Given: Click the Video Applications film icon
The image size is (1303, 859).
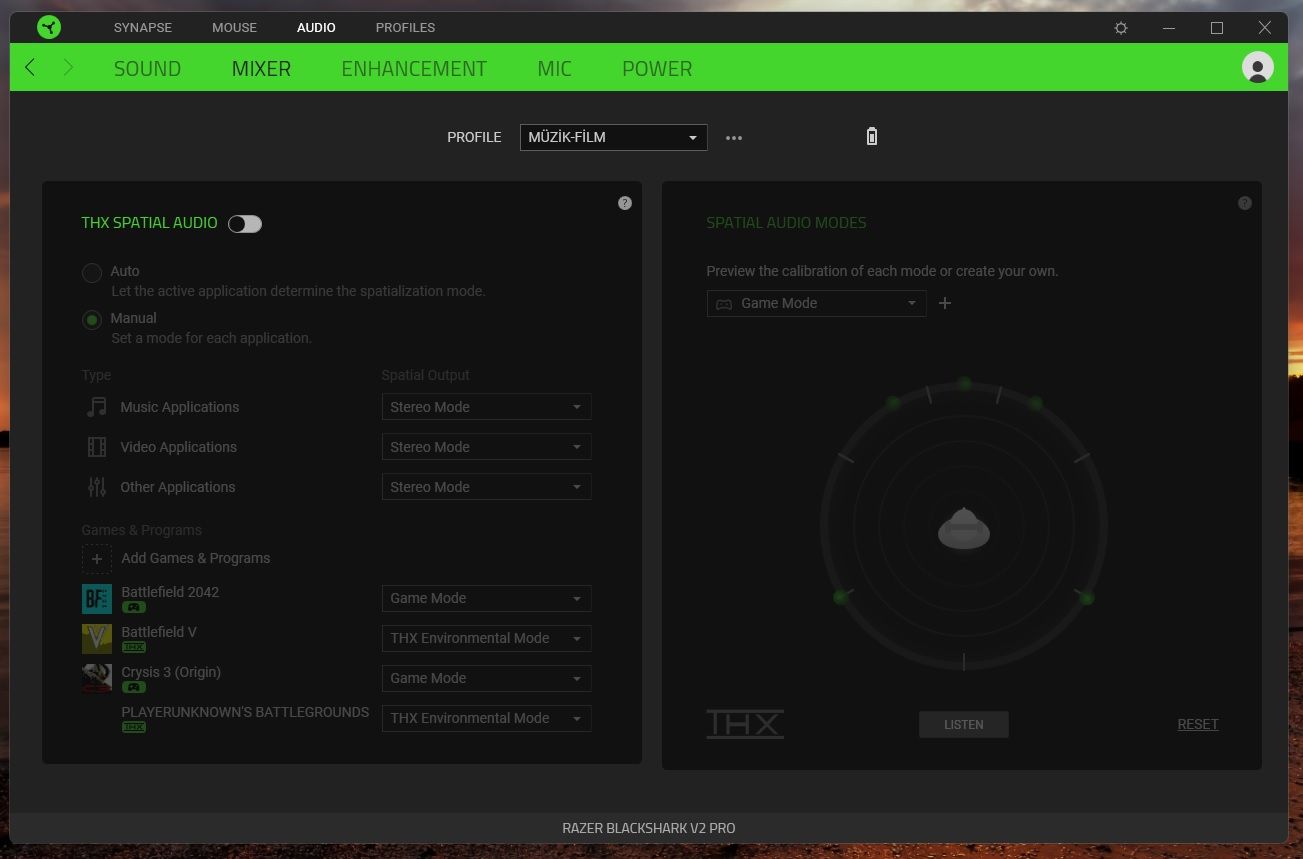Looking at the screenshot, I should click(97, 447).
